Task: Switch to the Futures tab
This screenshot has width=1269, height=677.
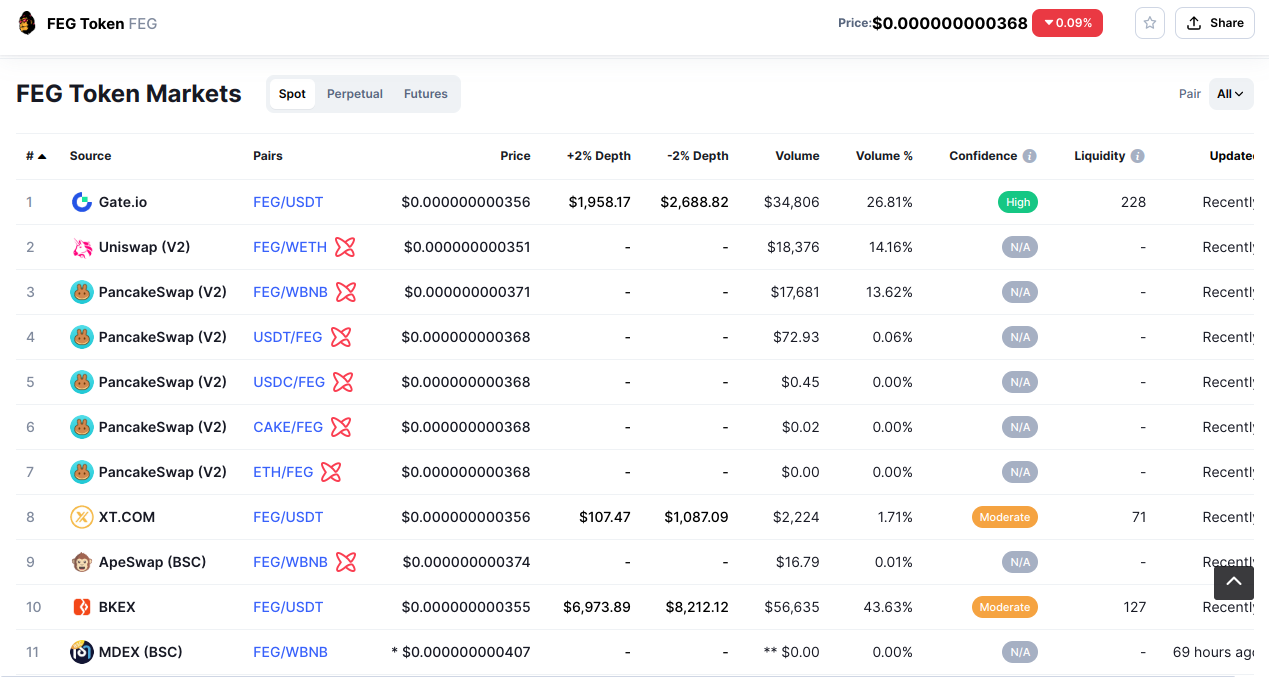Action: (x=426, y=94)
